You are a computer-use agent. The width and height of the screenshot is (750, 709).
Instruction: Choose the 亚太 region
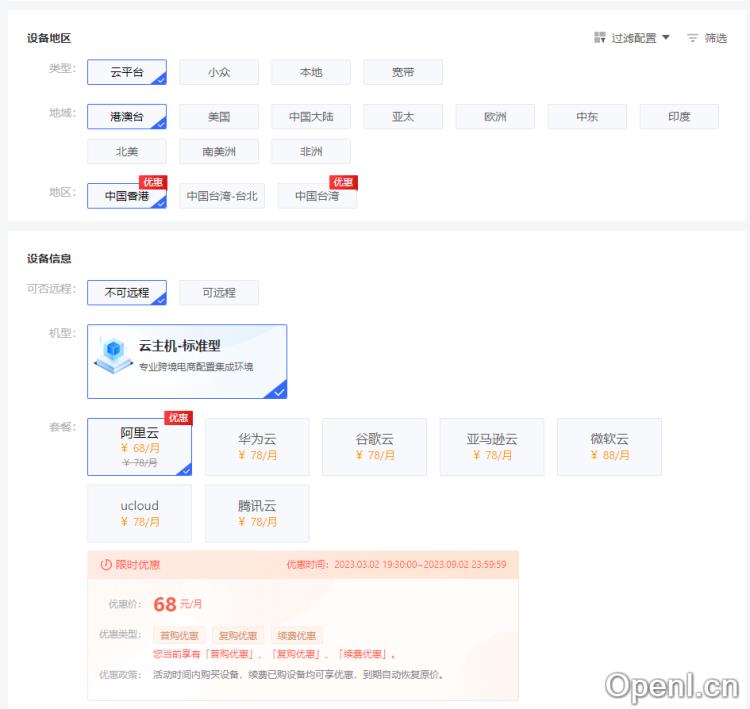(403, 117)
